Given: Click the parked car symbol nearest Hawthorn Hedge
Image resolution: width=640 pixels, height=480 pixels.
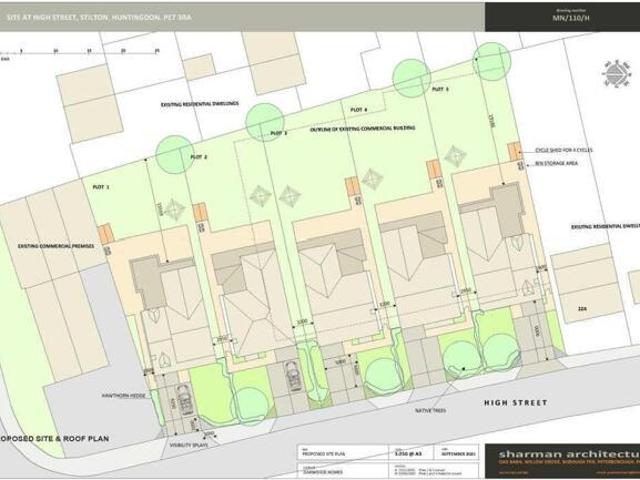Looking at the screenshot, I should pyautogui.click(x=184, y=392).
